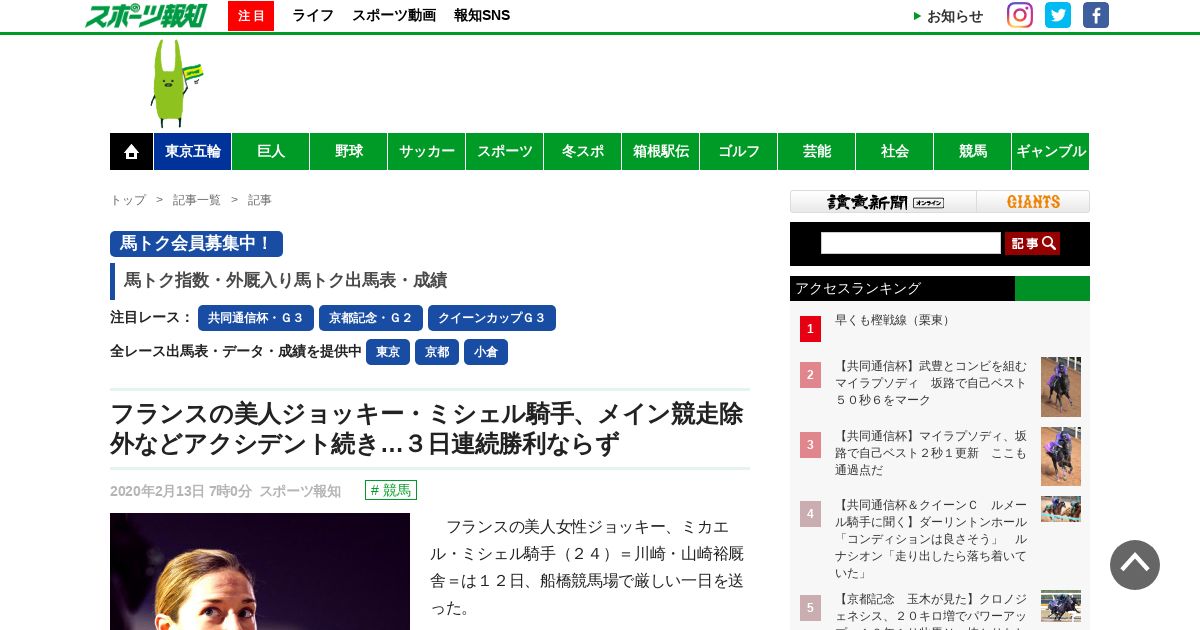Viewport: 1200px width, 630px height.
Task: Go to 巨人 section
Action: 271,151
